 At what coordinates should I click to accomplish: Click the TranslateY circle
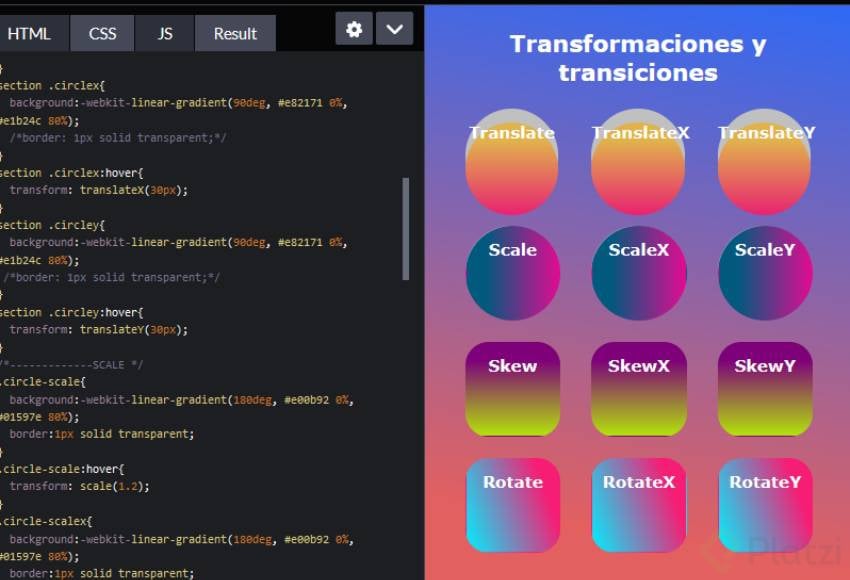pyautogui.click(x=765, y=163)
